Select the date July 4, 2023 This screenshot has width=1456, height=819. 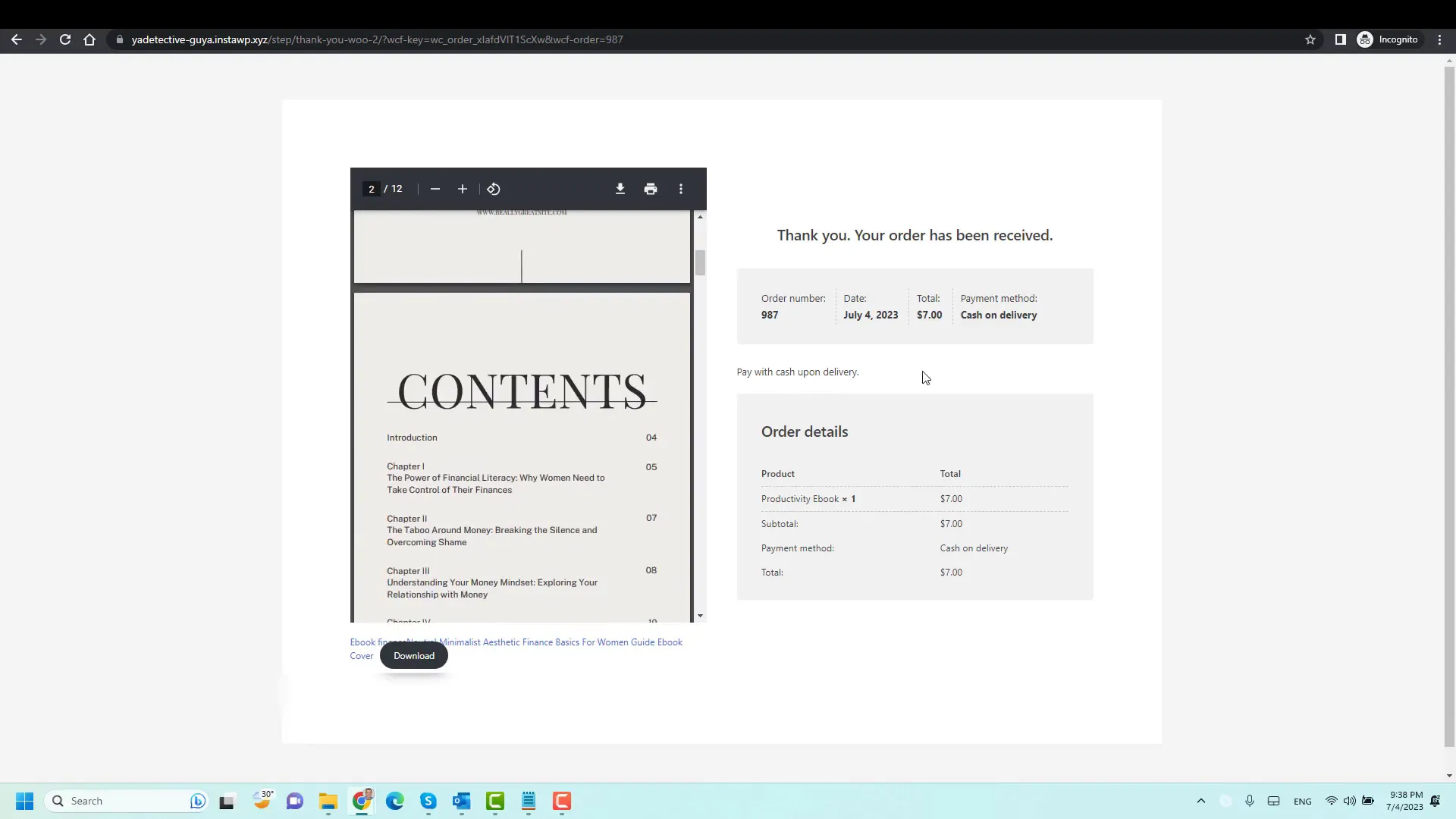[x=871, y=315]
